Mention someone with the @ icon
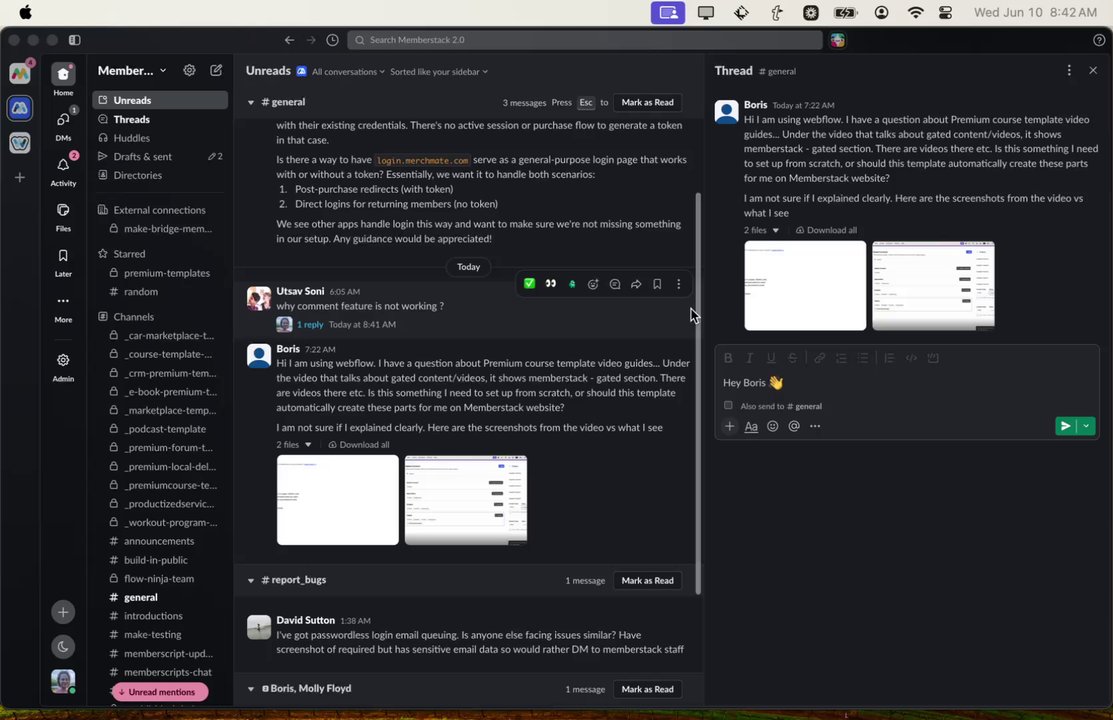 point(794,426)
